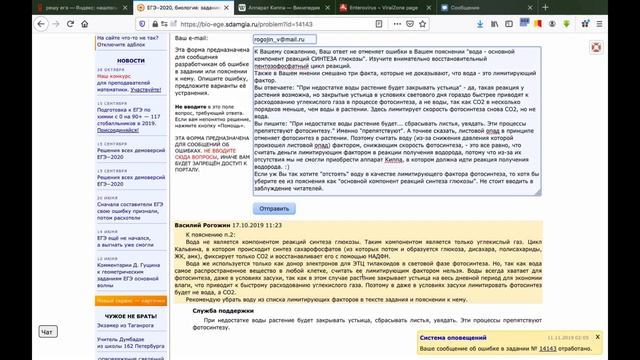Open the downloads arrow icon

(x=480, y=24)
